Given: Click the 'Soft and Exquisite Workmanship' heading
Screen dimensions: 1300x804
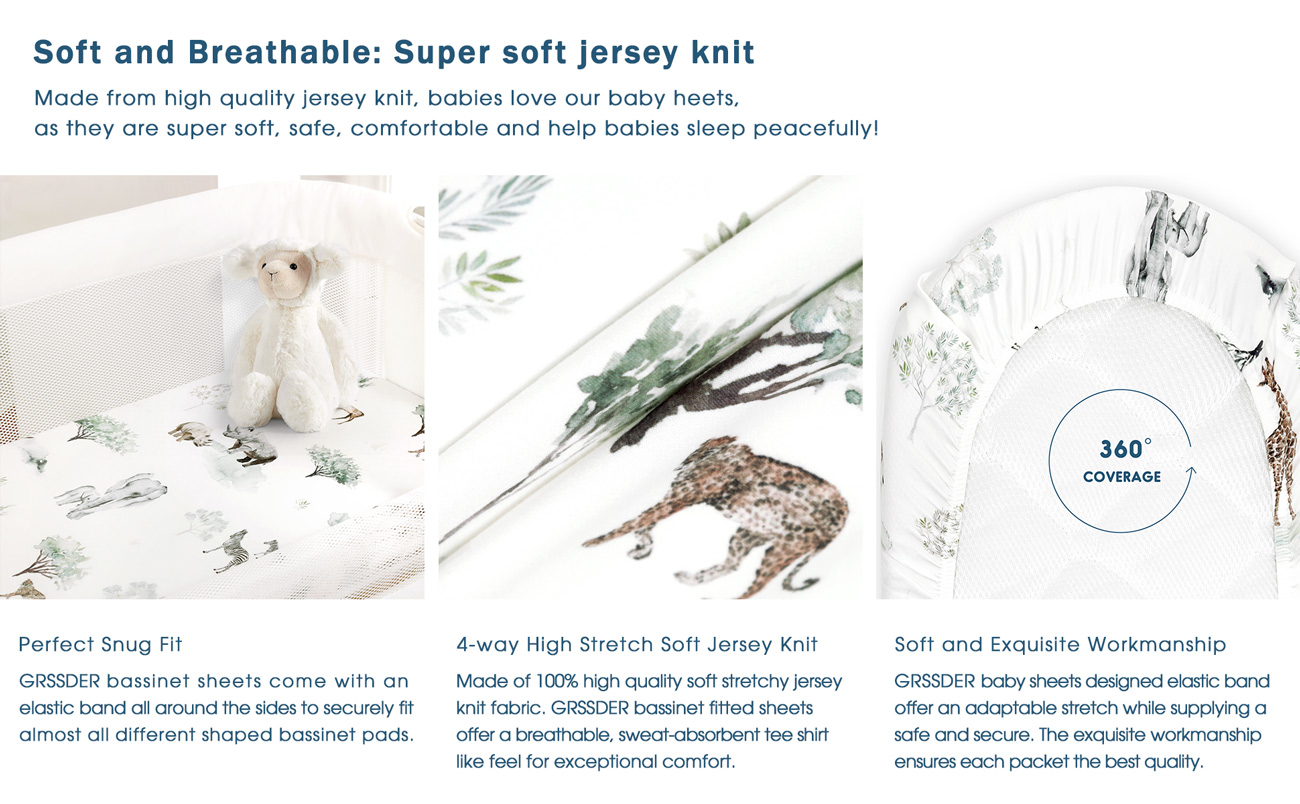Looking at the screenshot, I should [1060, 644].
